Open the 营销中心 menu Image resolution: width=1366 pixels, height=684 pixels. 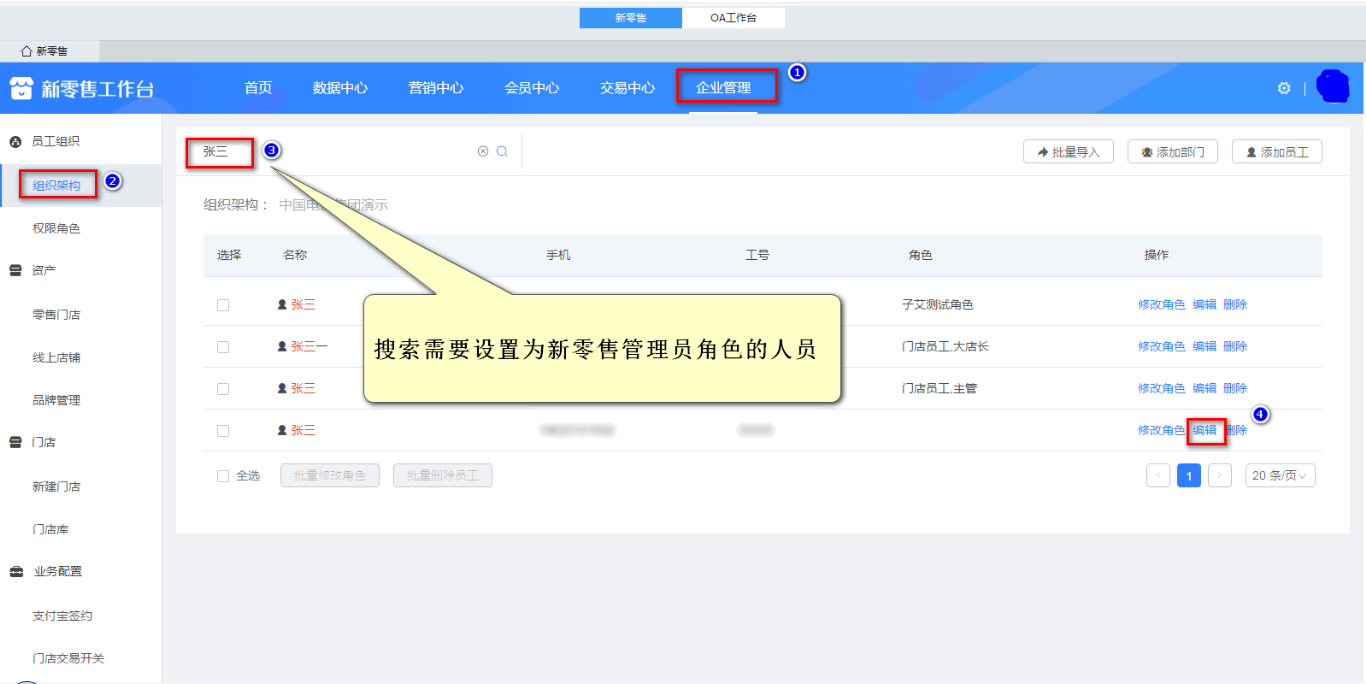(436, 88)
